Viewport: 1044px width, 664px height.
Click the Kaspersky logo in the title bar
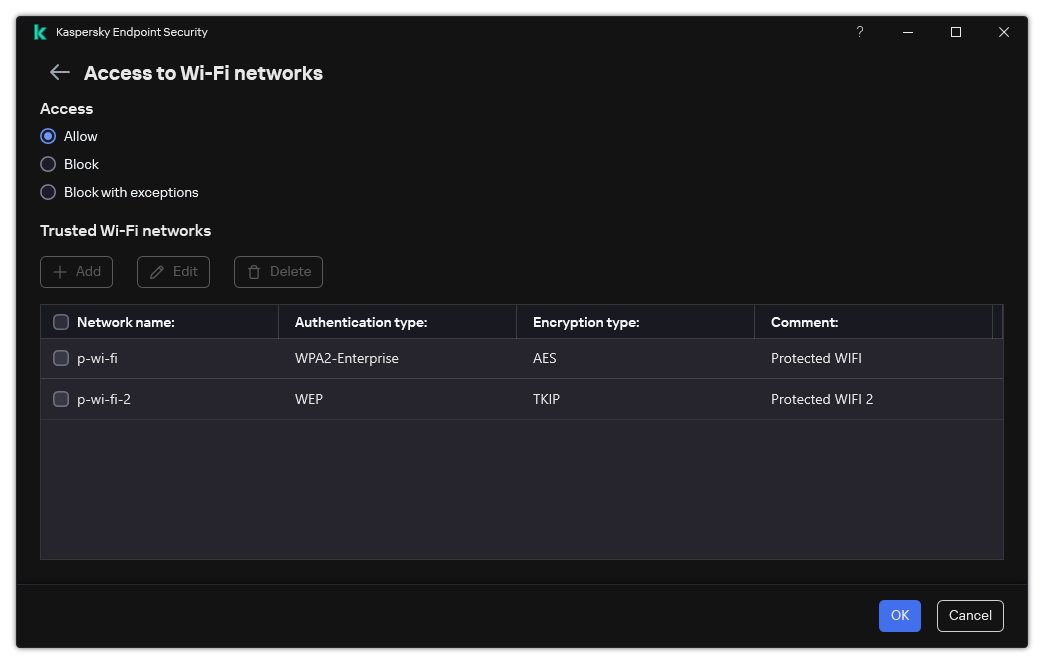tap(40, 31)
